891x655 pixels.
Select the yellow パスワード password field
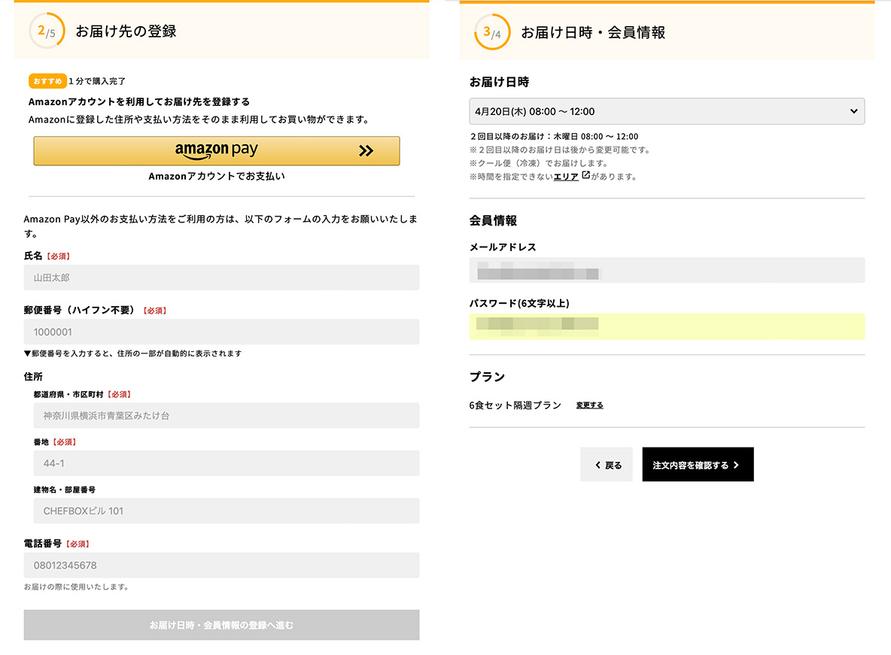(666, 326)
